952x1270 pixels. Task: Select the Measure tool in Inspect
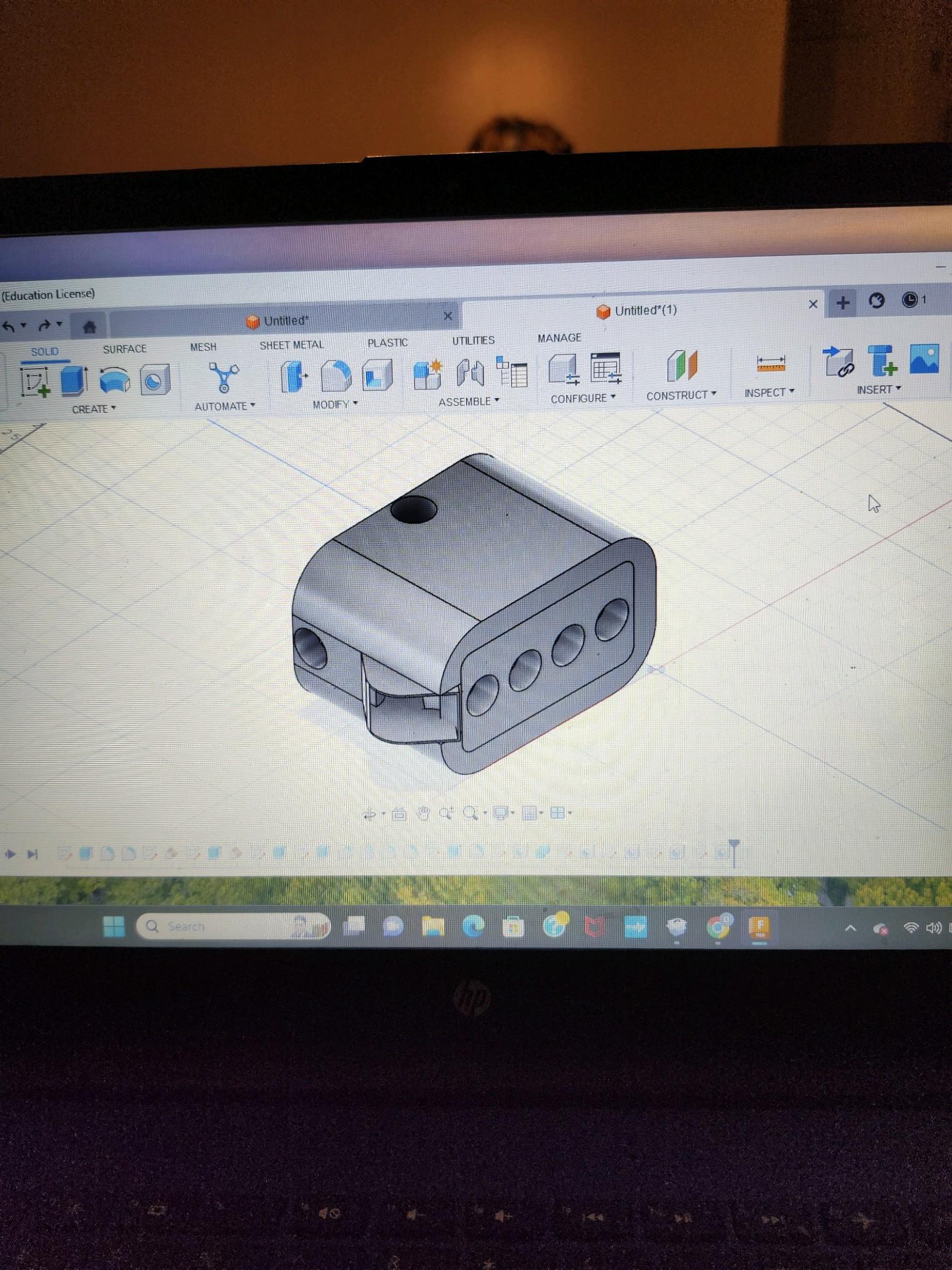pyautogui.click(x=770, y=363)
